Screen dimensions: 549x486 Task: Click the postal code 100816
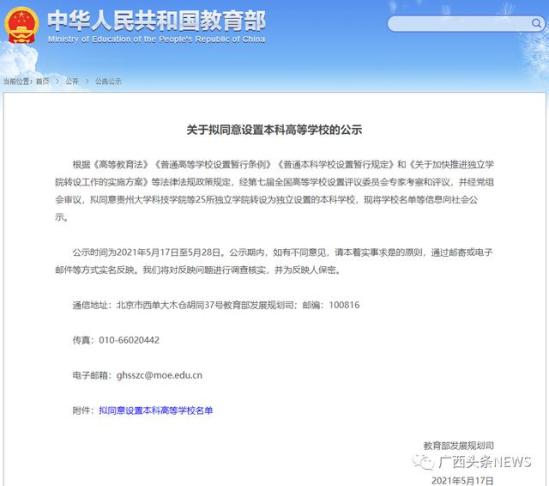point(344,305)
